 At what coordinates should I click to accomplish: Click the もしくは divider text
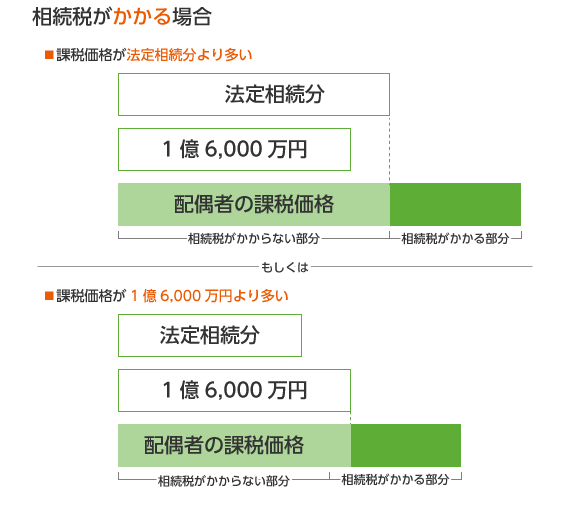(x=285, y=267)
